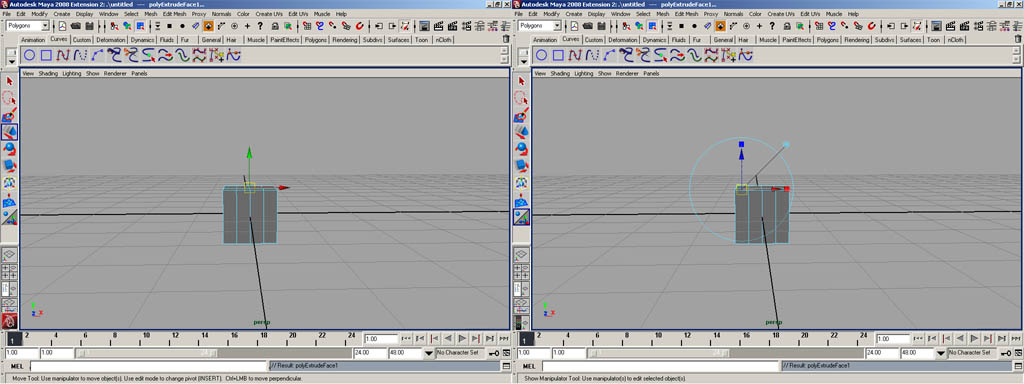The image size is (1024, 384).
Task: Click the NURBS square shelf icon in left window
Action: [x=46, y=56]
